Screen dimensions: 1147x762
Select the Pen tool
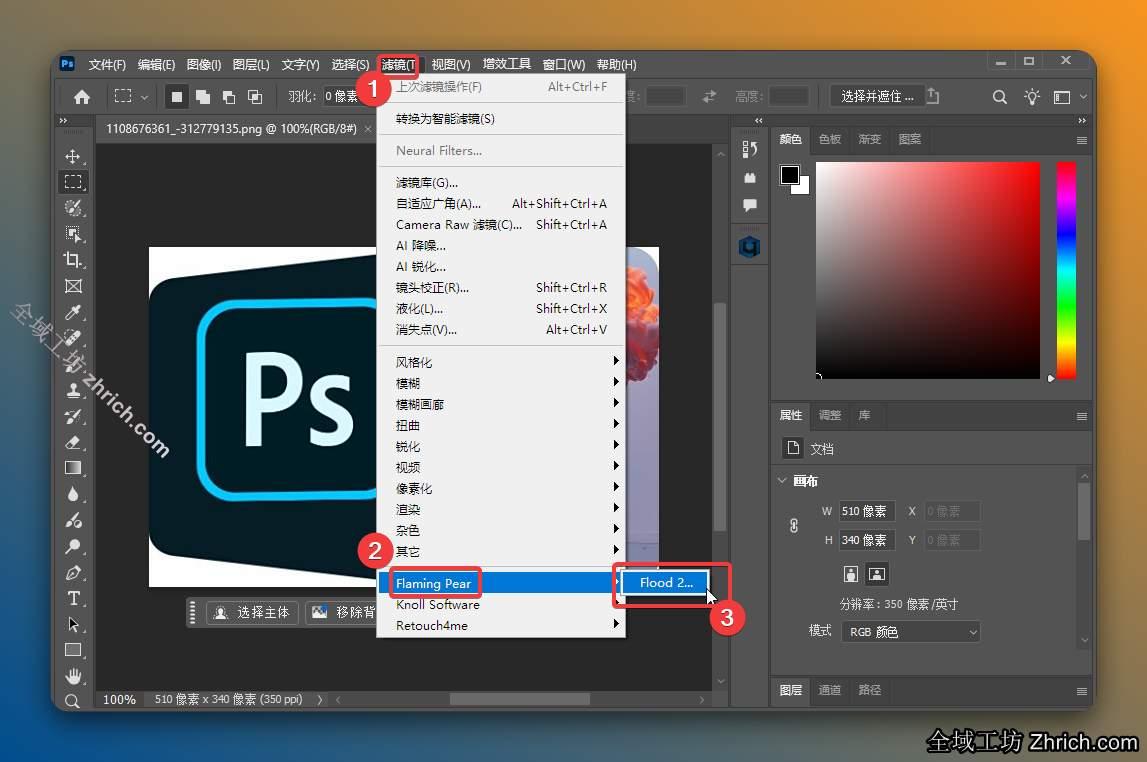[x=72, y=573]
